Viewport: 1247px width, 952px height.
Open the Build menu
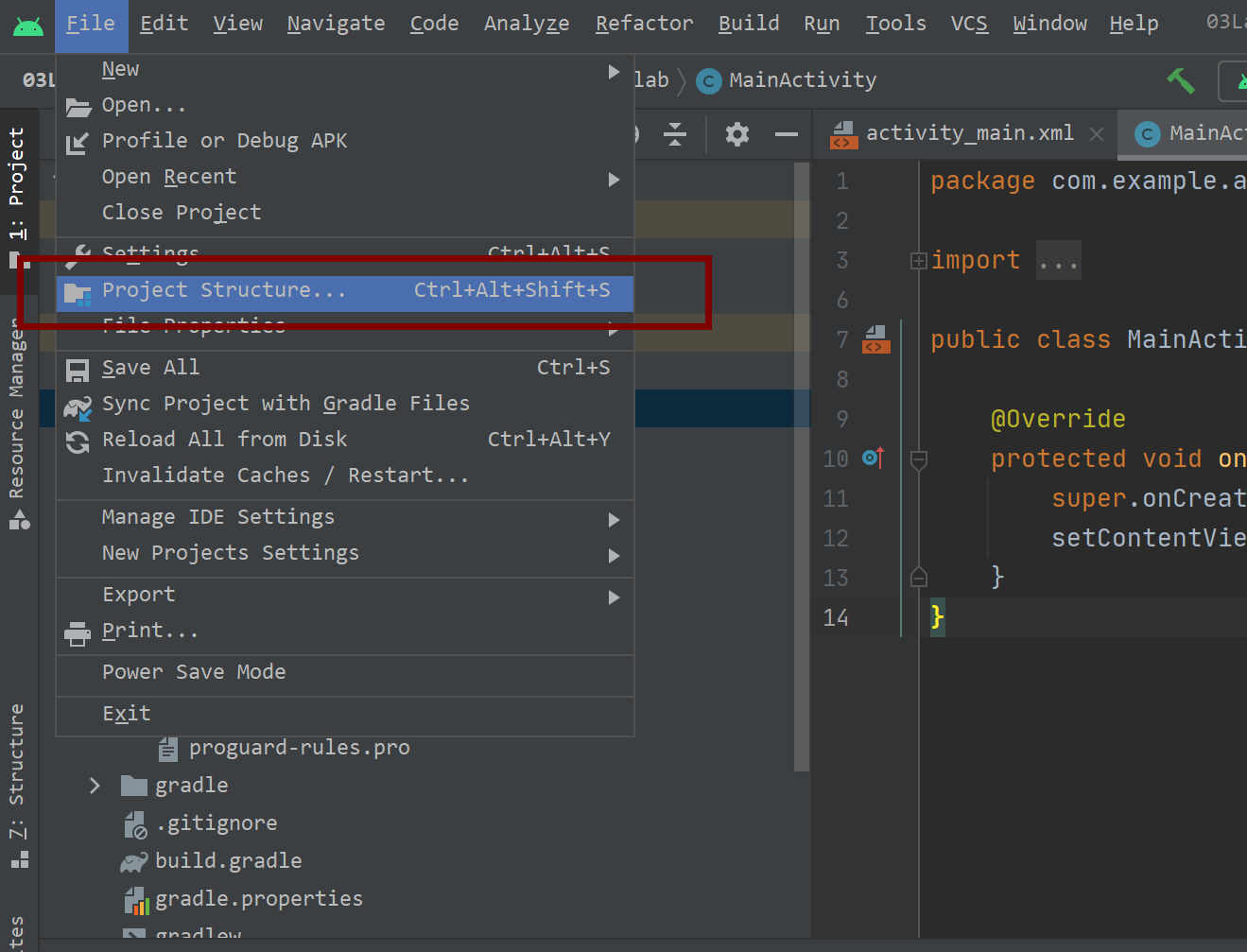(749, 24)
